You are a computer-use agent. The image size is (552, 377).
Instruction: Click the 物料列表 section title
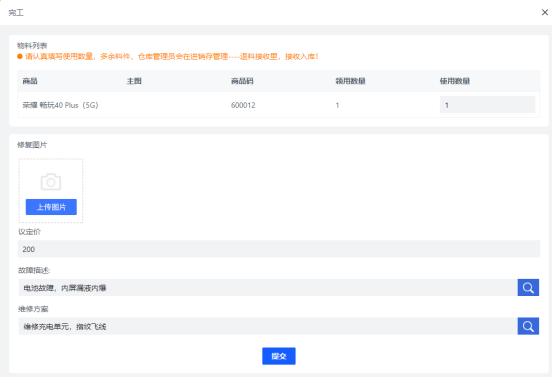[32, 45]
